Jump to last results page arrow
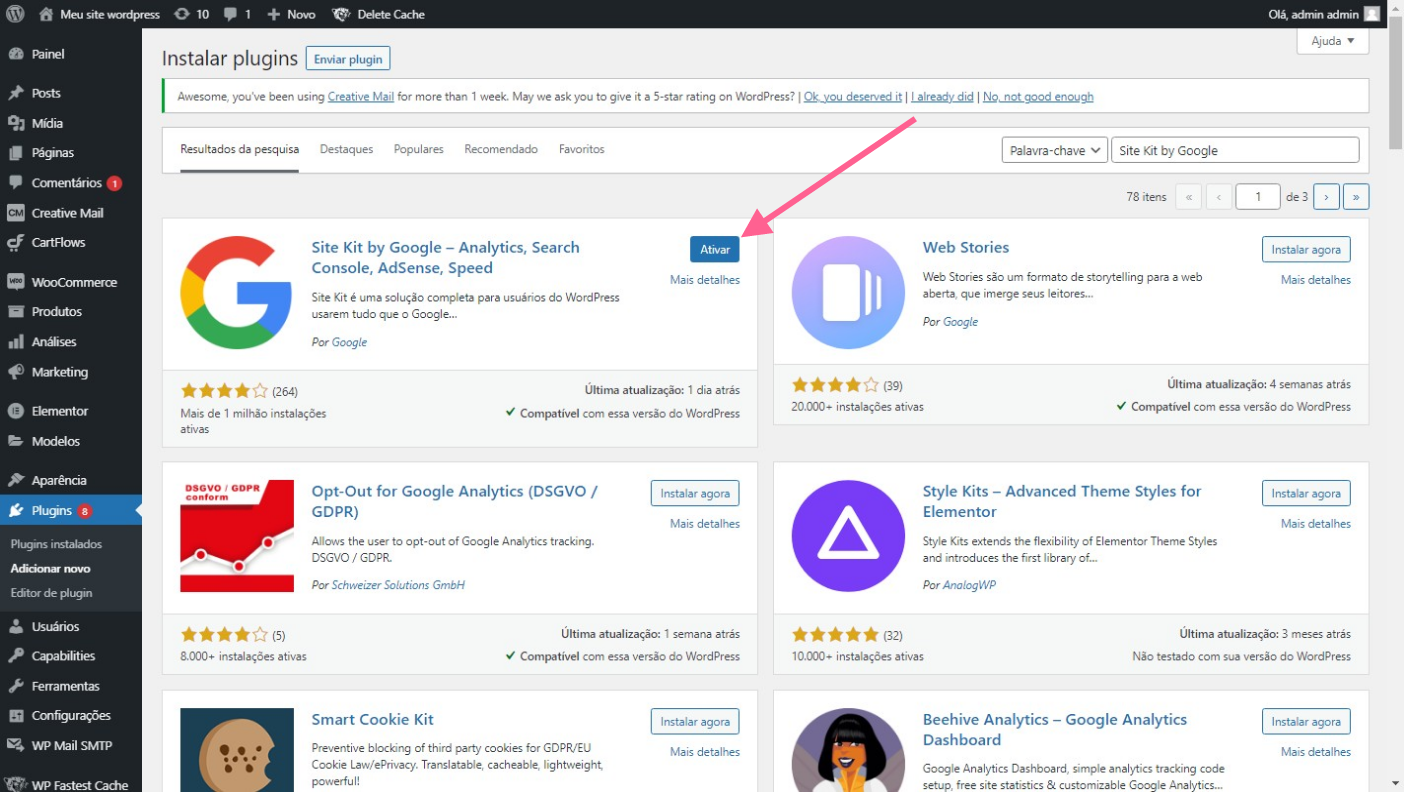1404x792 pixels. (1356, 197)
